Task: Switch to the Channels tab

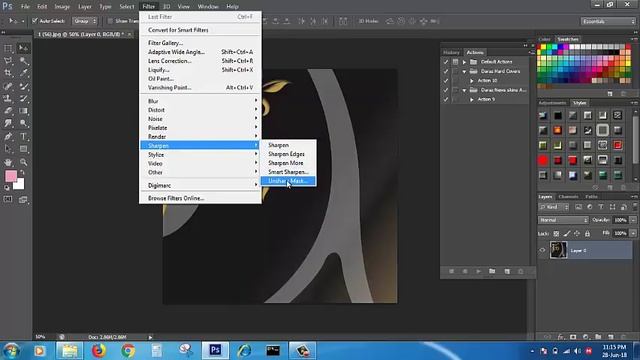Action: [568, 197]
